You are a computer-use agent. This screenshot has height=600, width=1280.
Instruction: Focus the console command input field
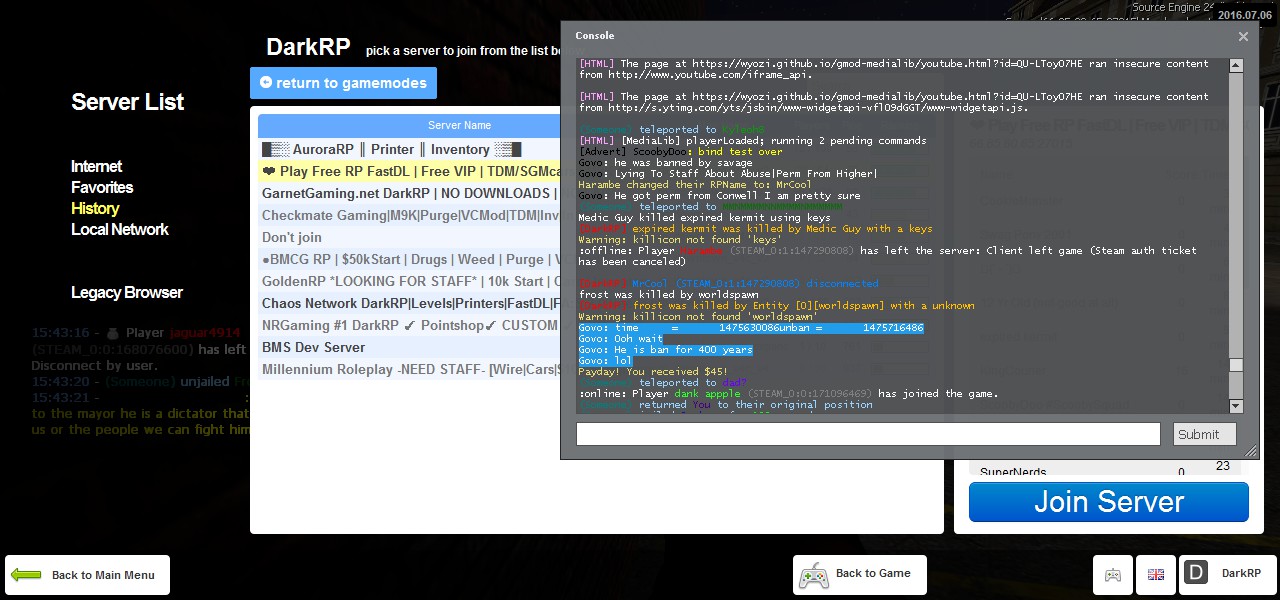[868, 434]
